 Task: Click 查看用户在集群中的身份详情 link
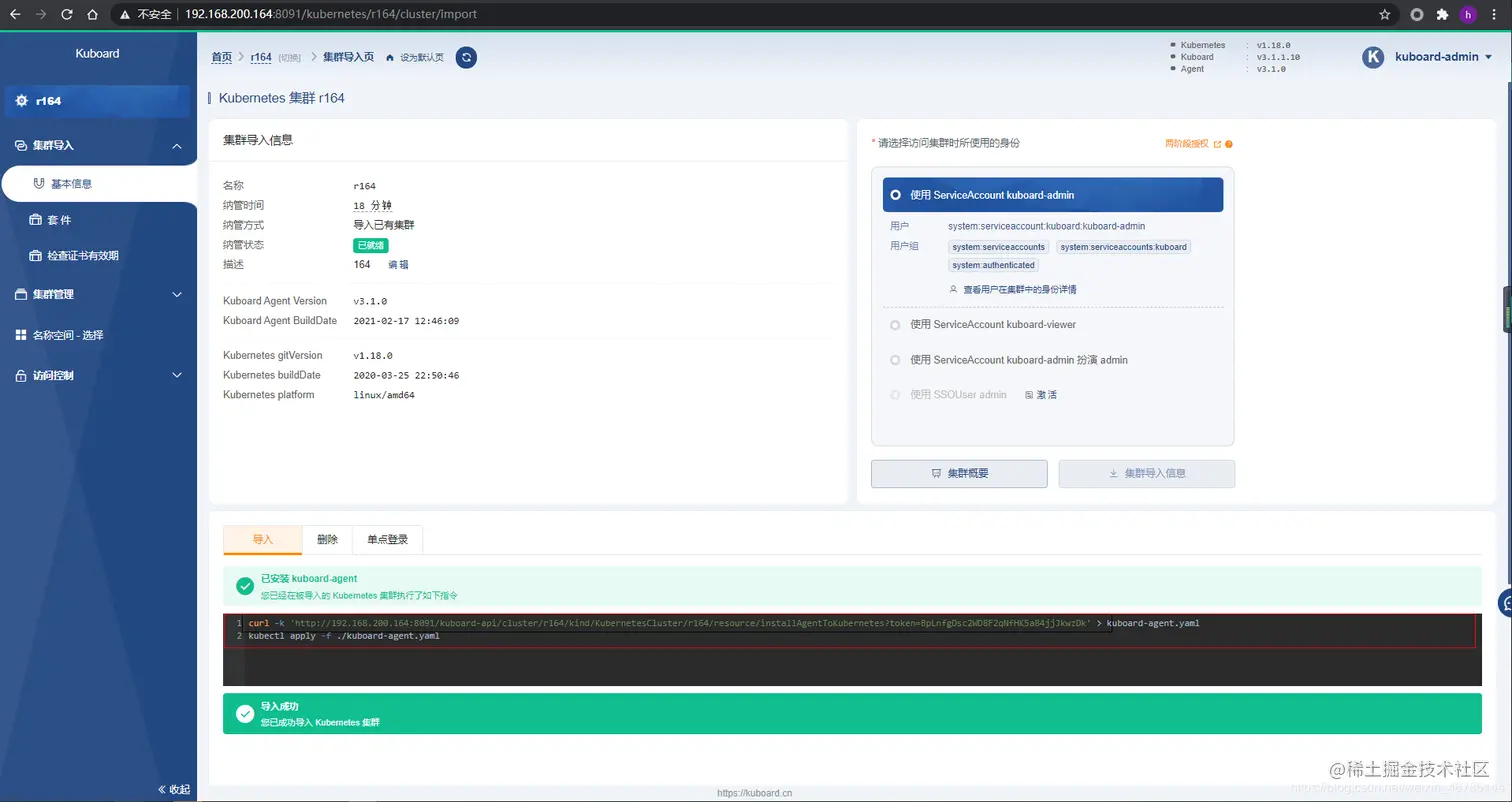pyautogui.click(x=1019, y=289)
